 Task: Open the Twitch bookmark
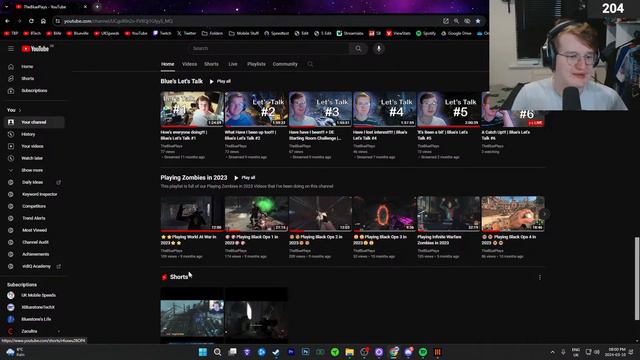(x=162, y=33)
